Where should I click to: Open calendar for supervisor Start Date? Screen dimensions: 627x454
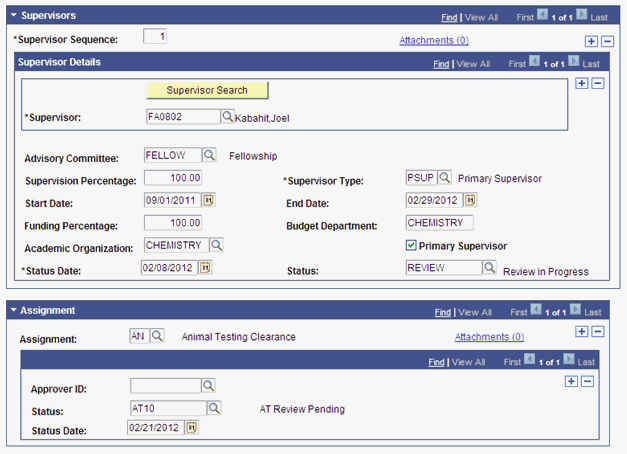pyautogui.click(x=208, y=200)
